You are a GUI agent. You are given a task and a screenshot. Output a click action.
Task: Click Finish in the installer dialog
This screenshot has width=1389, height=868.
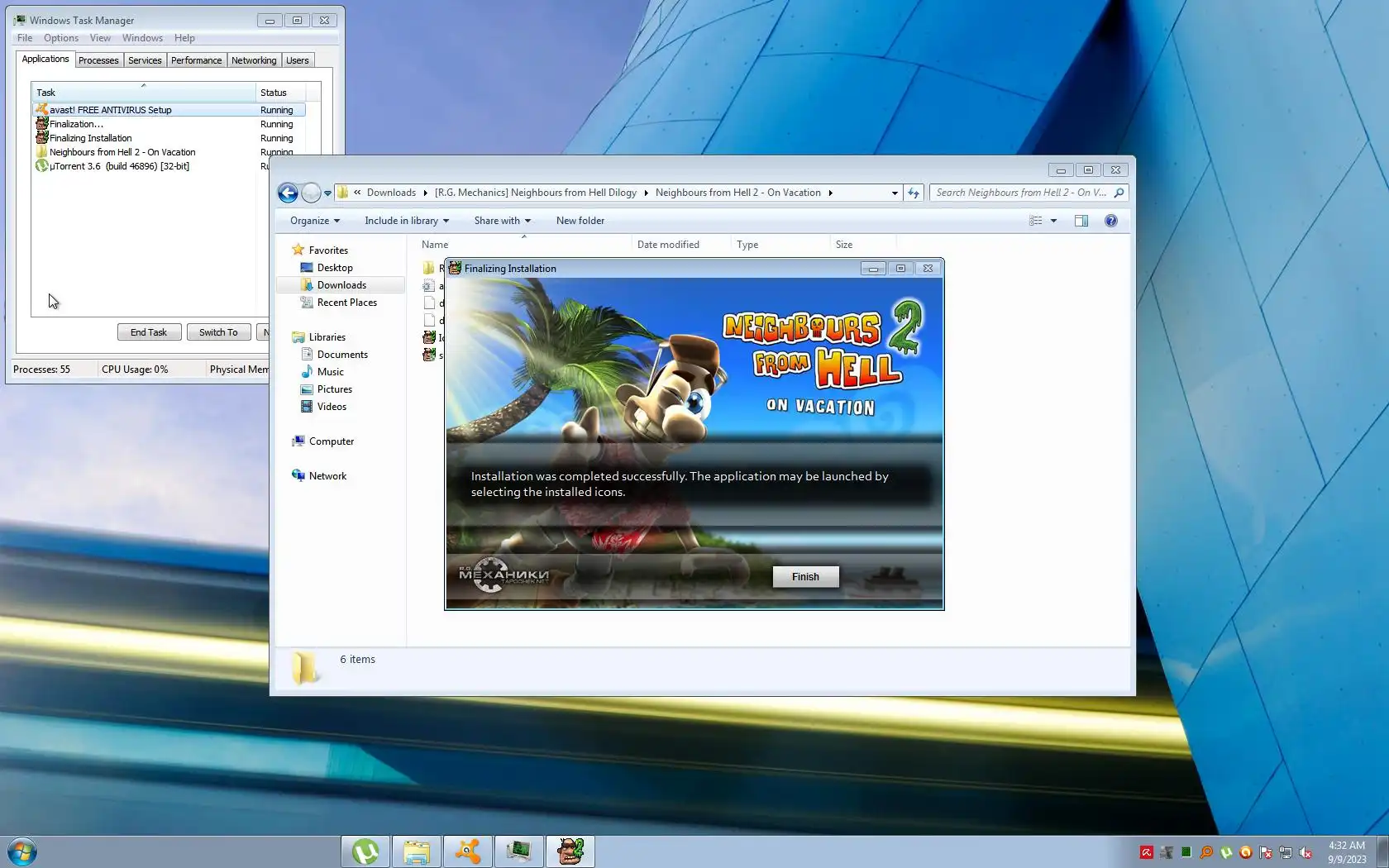click(805, 577)
